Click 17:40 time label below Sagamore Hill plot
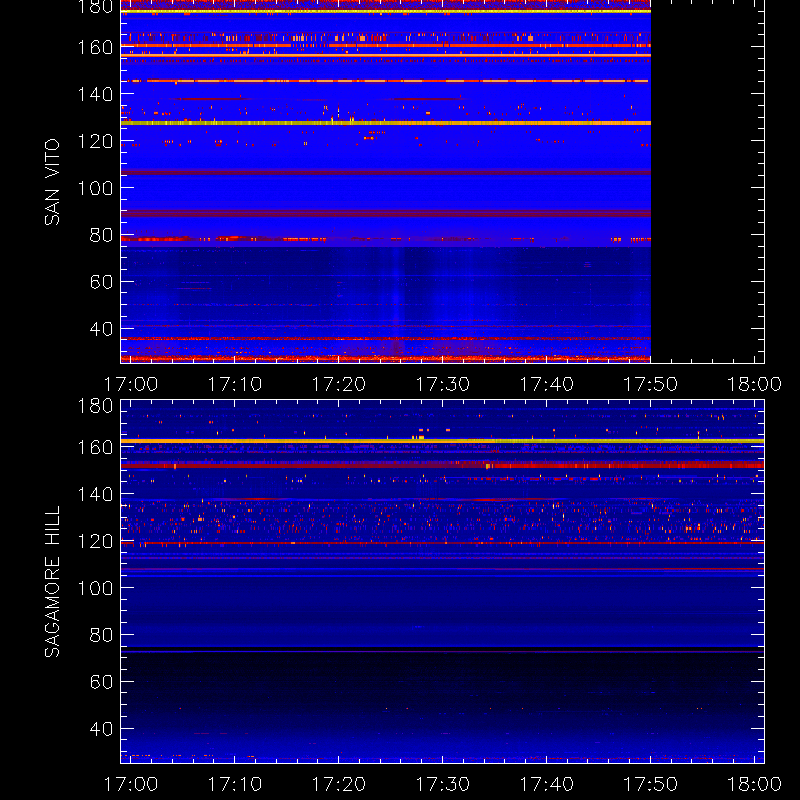This screenshot has width=800, height=800. [546, 784]
